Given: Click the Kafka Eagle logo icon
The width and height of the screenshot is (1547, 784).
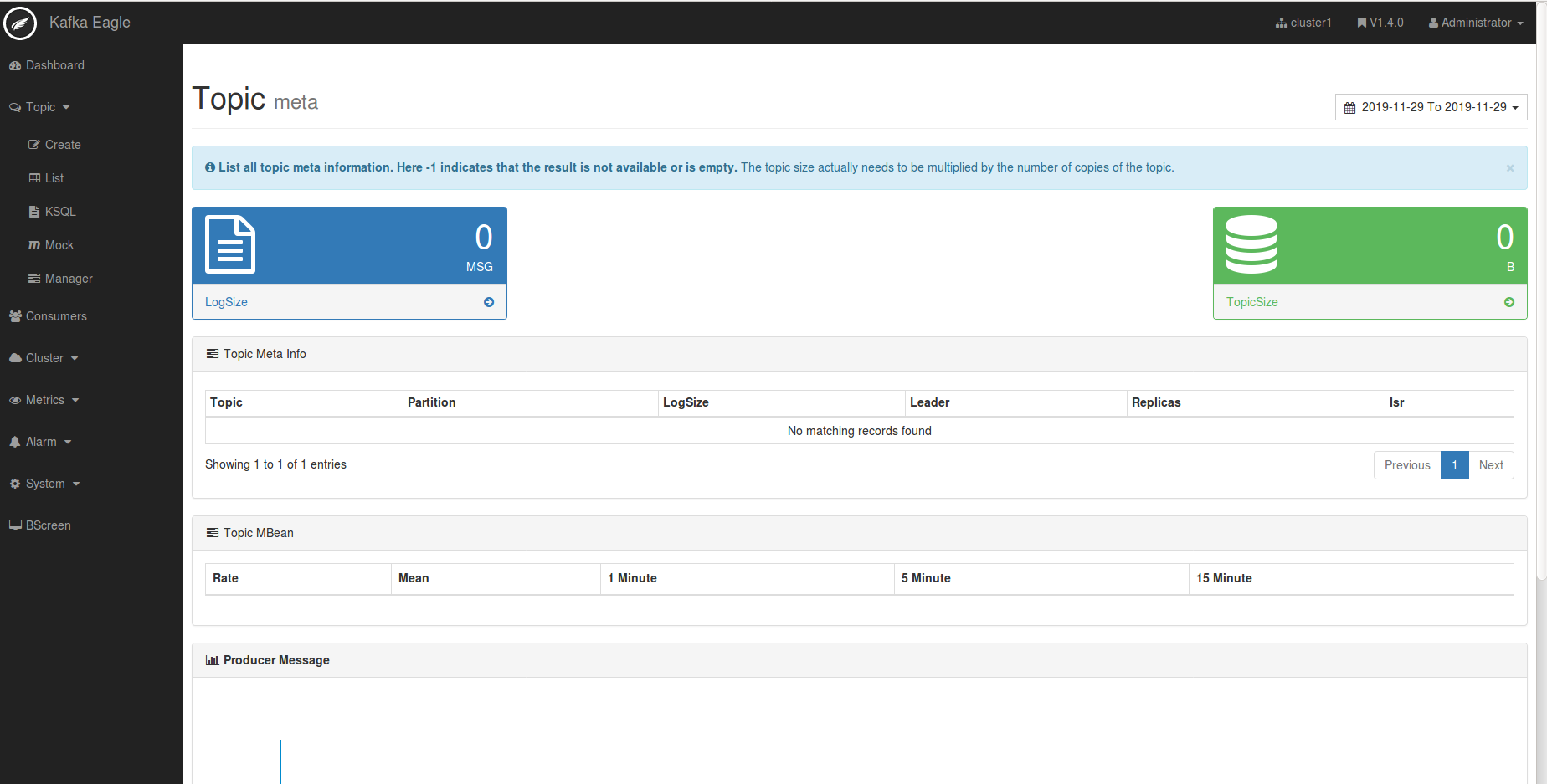Looking at the screenshot, I should click(20, 23).
